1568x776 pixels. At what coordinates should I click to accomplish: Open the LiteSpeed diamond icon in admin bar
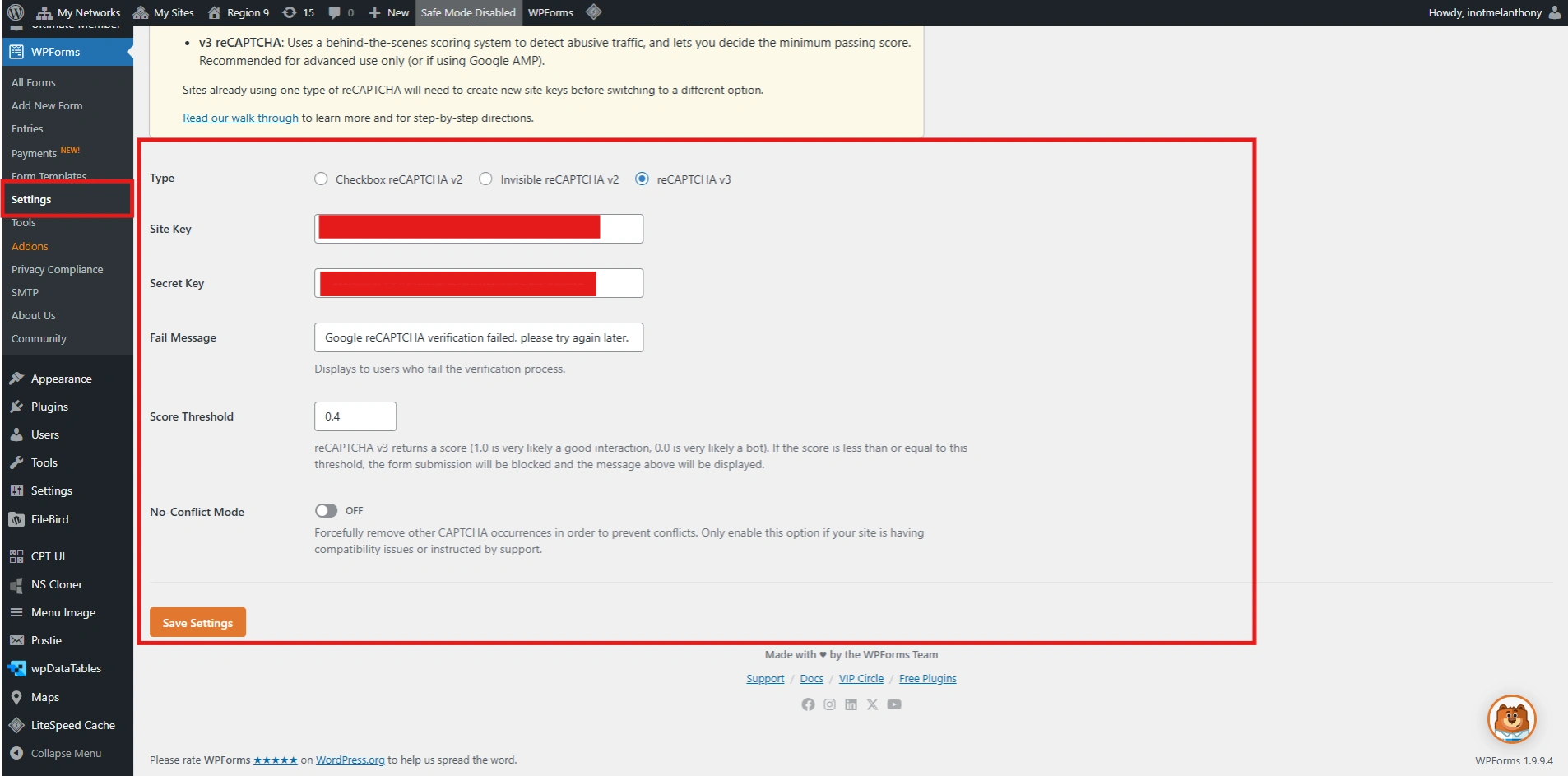click(x=594, y=12)
